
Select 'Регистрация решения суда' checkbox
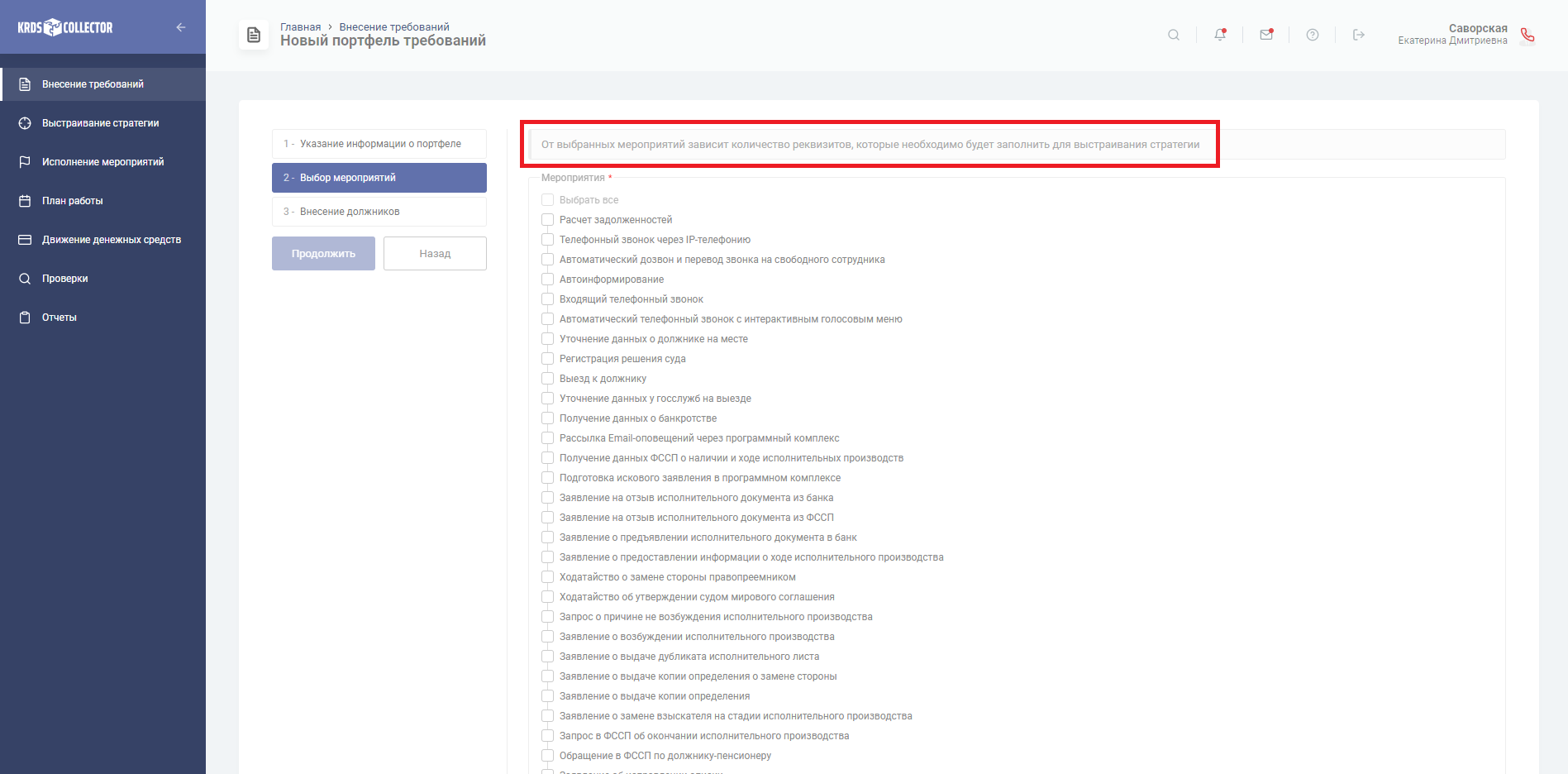[x=547, y=359]
